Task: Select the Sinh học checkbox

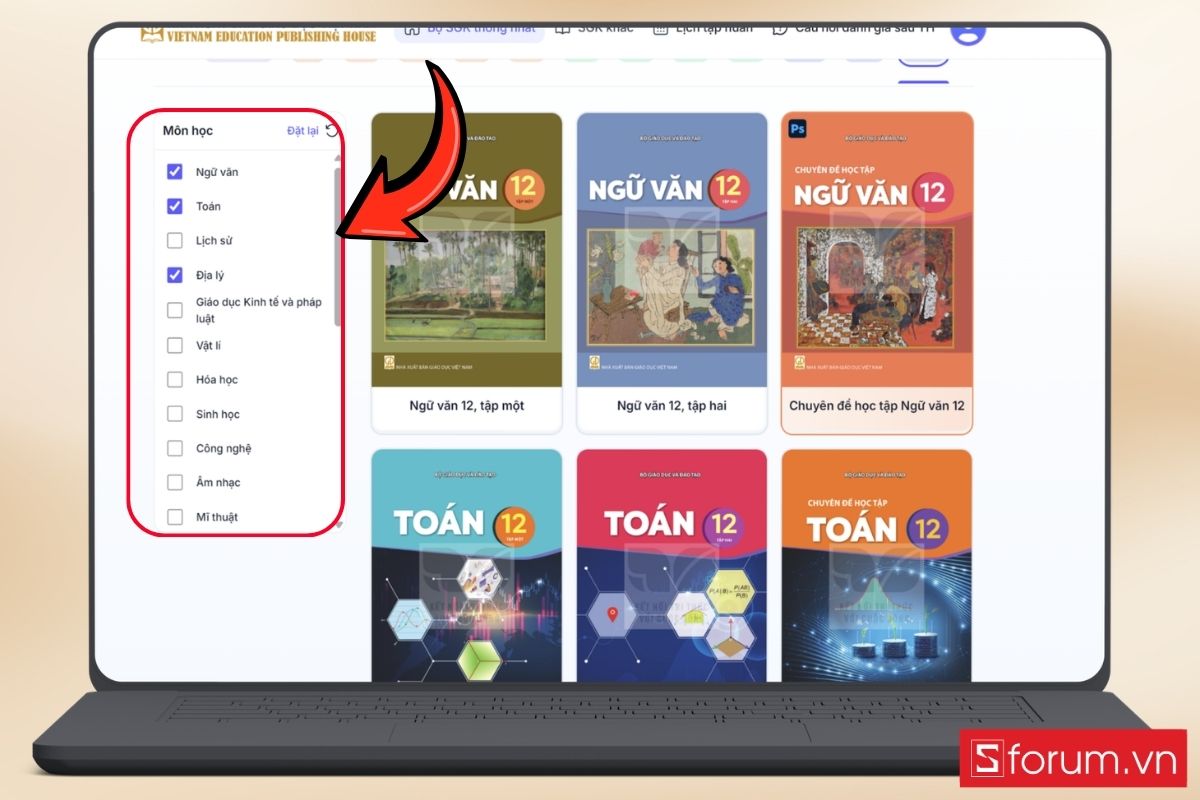Action: (x=175, y=413)
